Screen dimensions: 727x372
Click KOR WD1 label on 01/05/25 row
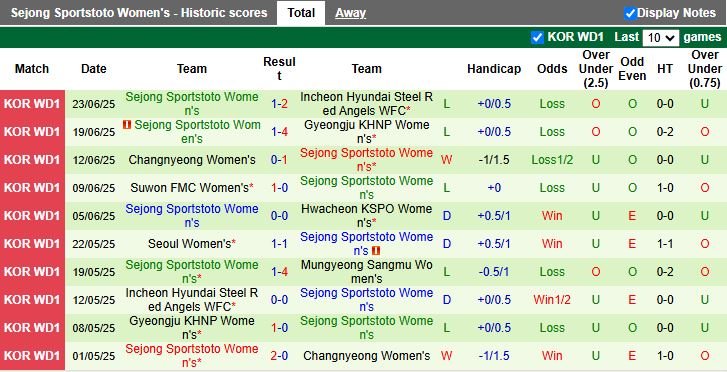[32, 356]
